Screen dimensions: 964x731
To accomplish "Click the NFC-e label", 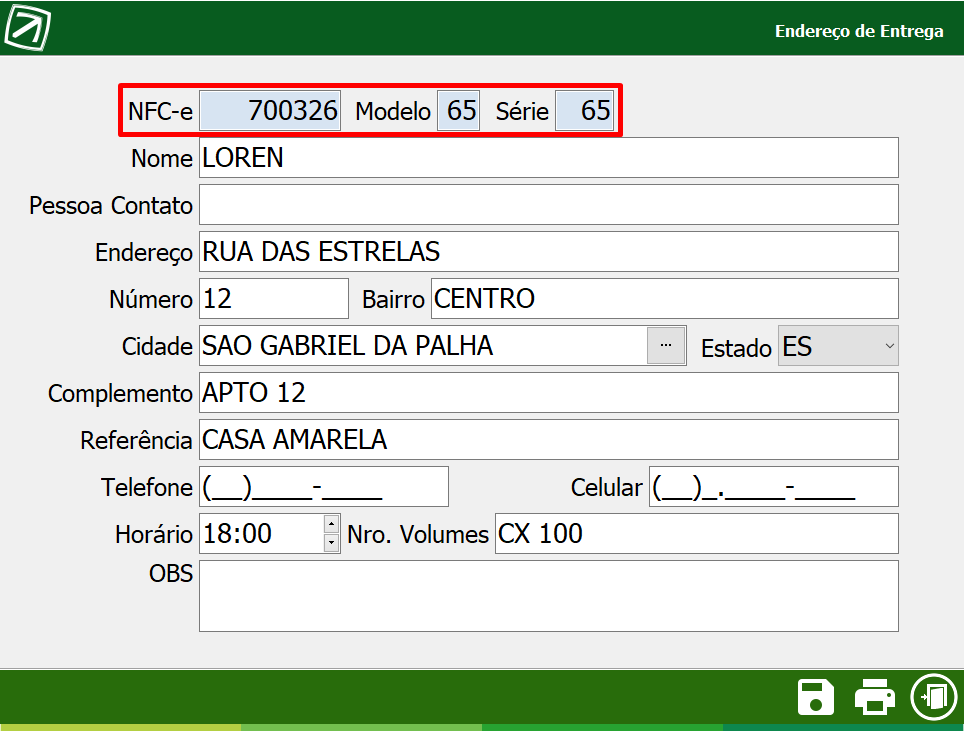I will pyautogui.click(x=160, y=112).
